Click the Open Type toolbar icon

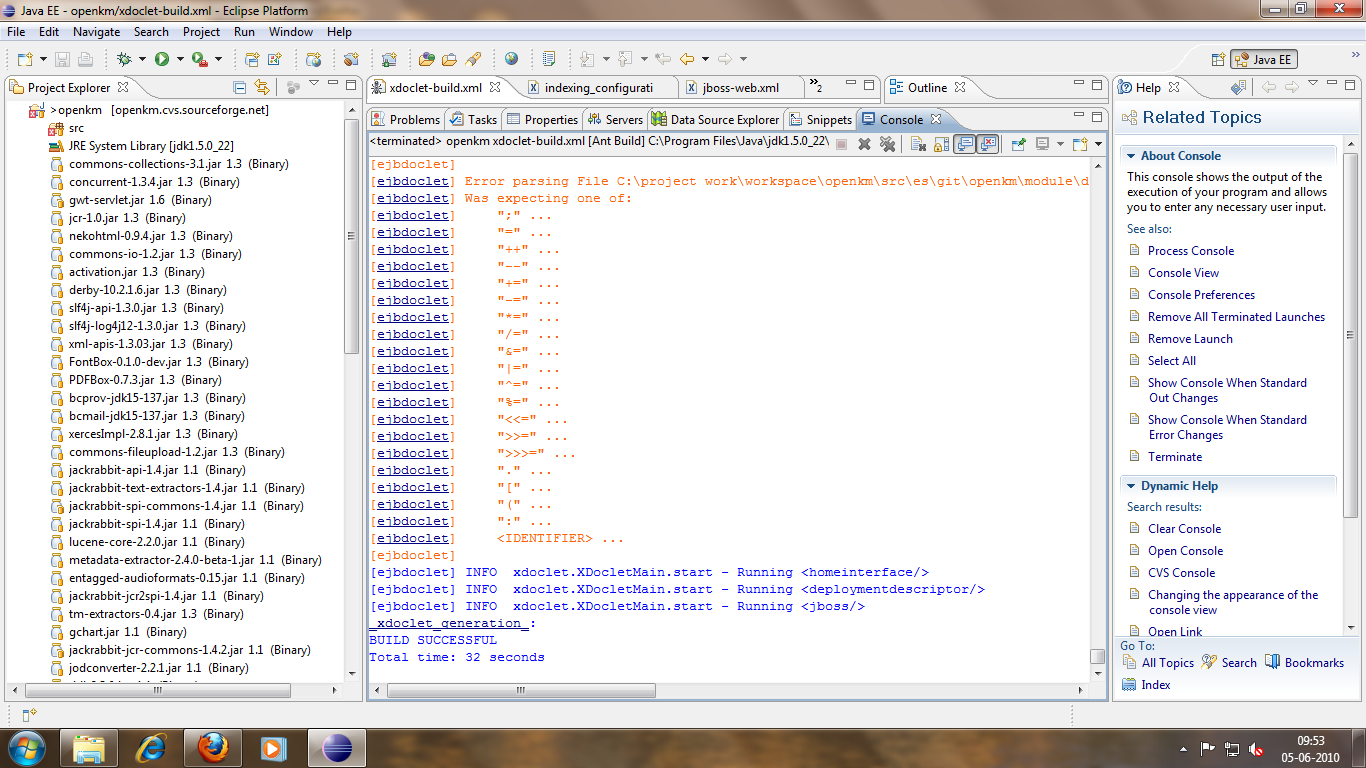click(x=426, y=59)
